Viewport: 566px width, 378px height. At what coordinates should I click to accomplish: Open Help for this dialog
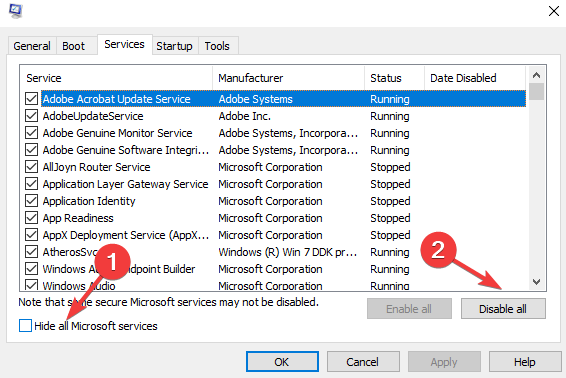pos(524,362)
